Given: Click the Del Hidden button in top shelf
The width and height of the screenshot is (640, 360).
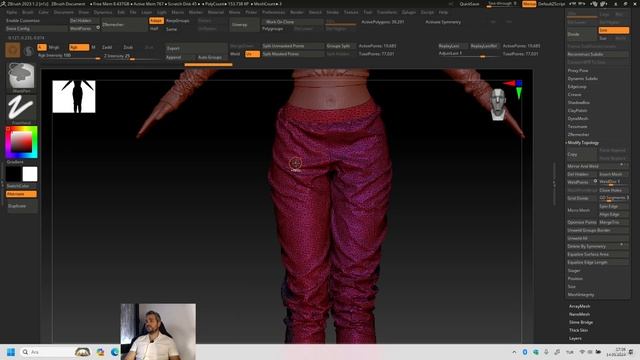Looking at the screenshot, I should (83, 20).
